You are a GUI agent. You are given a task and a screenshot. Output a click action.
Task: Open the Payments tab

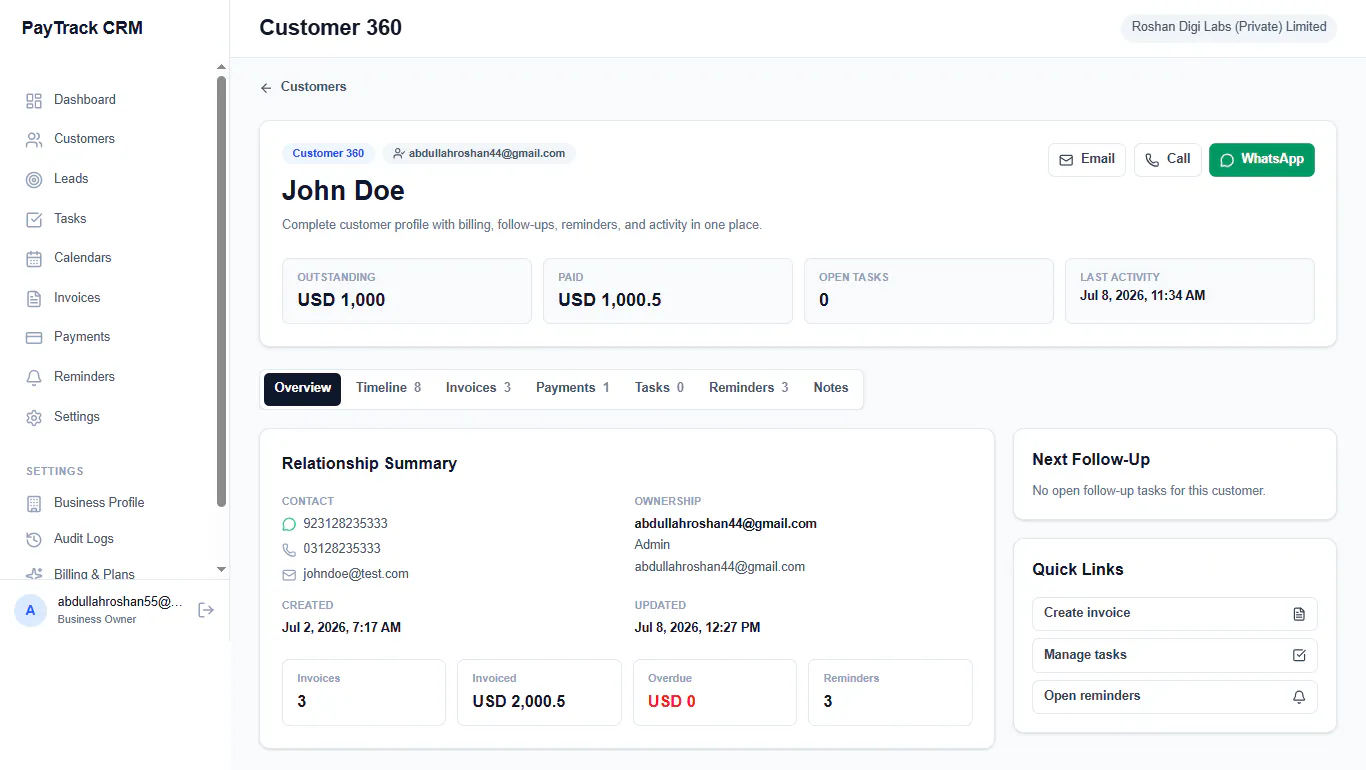[572, 388]
